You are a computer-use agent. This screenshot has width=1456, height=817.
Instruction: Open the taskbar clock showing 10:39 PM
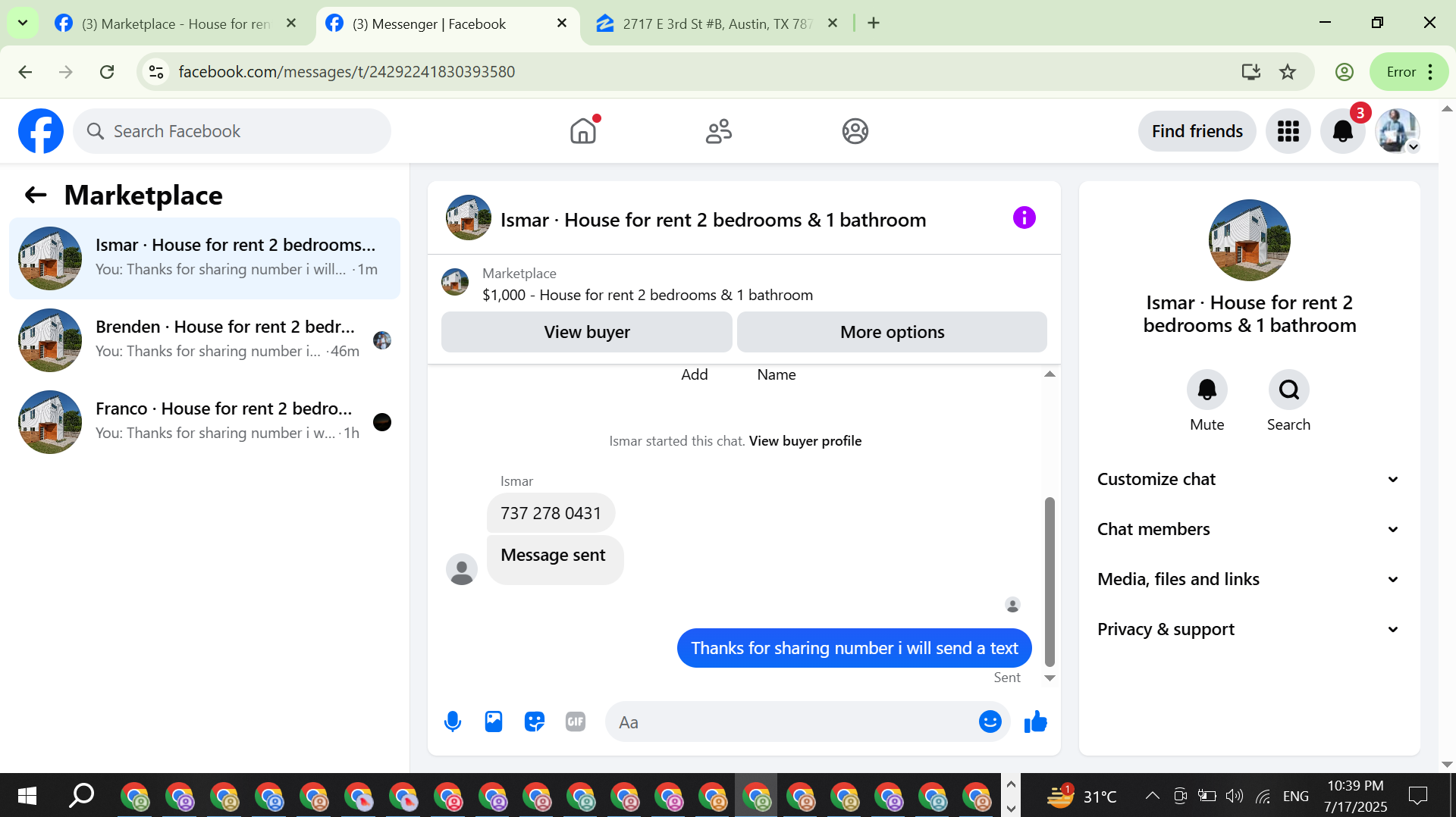pyautogui.click(x=1356, y=796)
